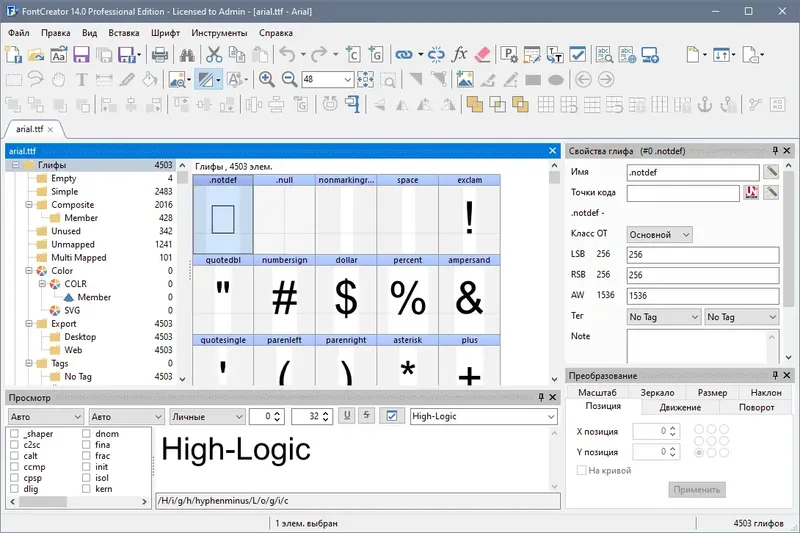Enable the _shaper feature checkbox
The width and height of the screenshot is (800, 533).
[x=14, y=434]
